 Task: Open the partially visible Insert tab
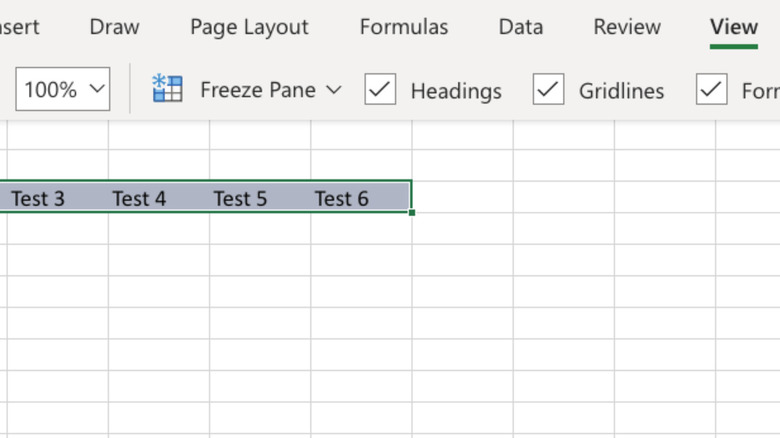[x=18, y=27]
